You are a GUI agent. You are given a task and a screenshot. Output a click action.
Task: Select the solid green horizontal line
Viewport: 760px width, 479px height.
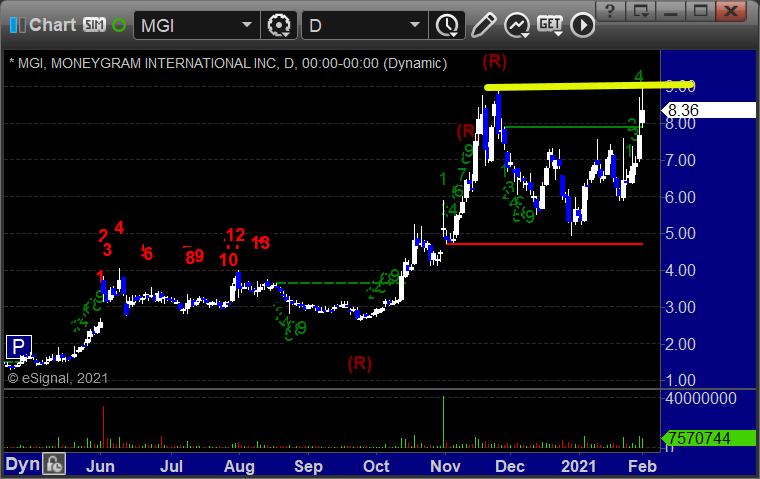572,127
